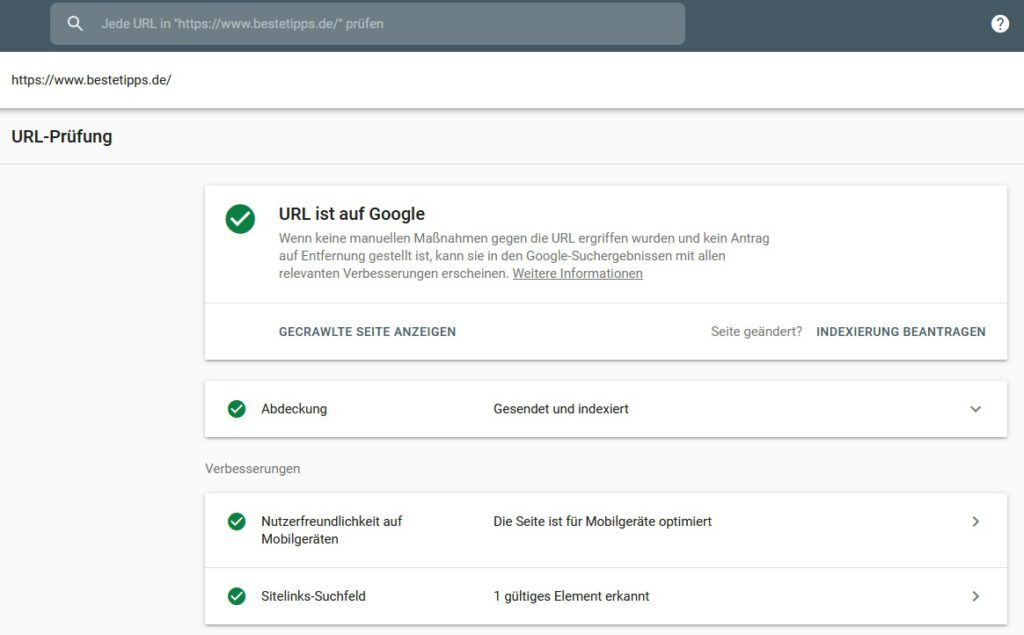
Task: Click the search magnifier icon
Action: (x=75, y=23)
